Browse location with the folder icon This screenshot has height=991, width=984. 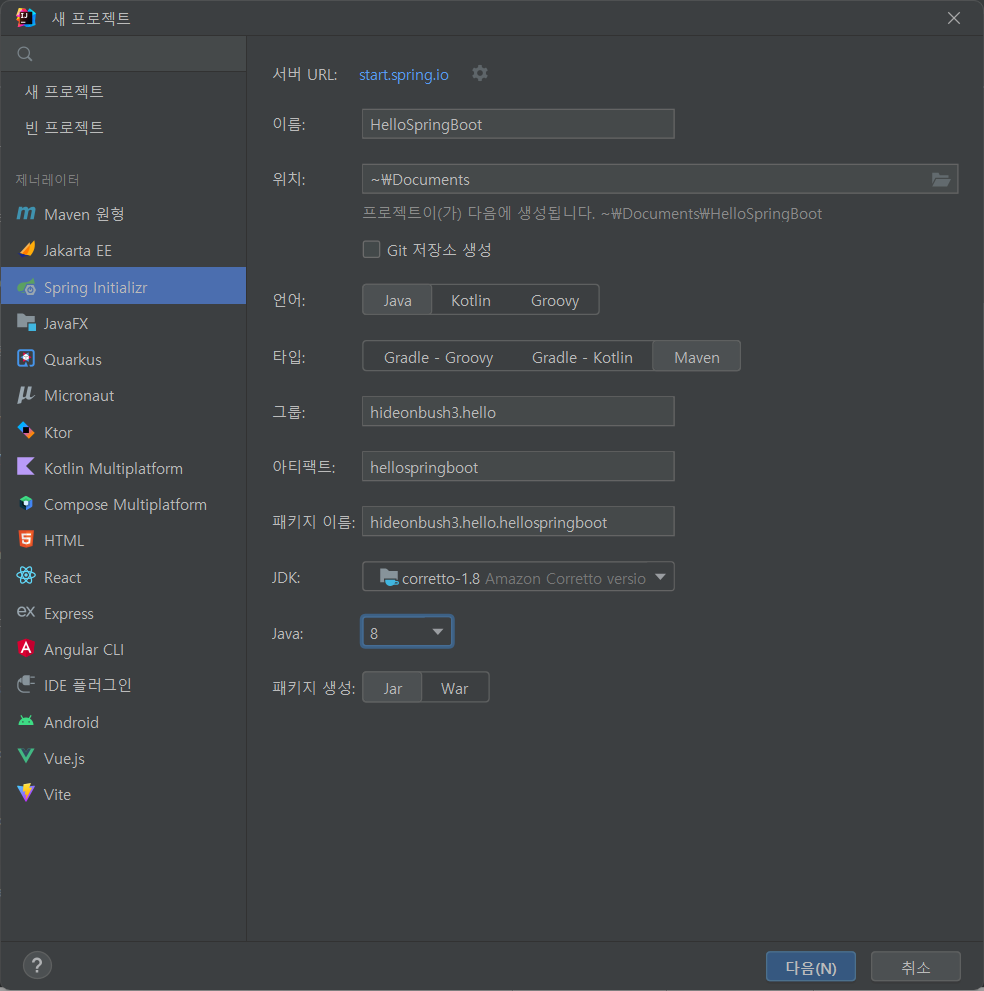point(941,179)
